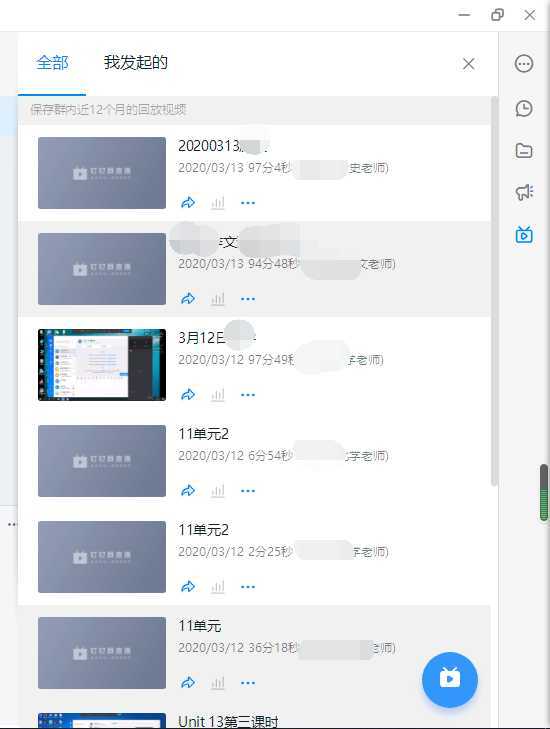
Task: Click the green scrollbar thumb at far right
Action: (544, 493)
